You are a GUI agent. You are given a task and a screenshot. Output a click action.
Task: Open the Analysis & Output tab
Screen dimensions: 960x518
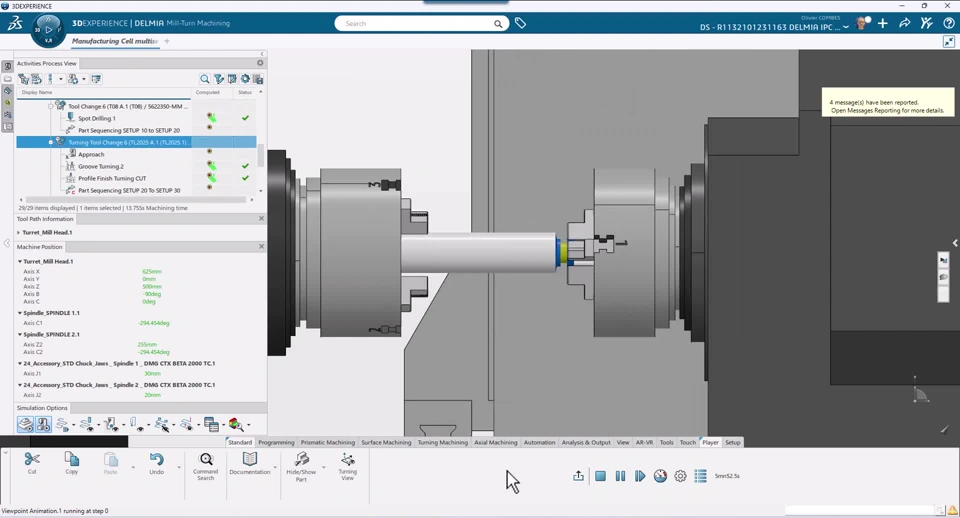click(585, 442)
